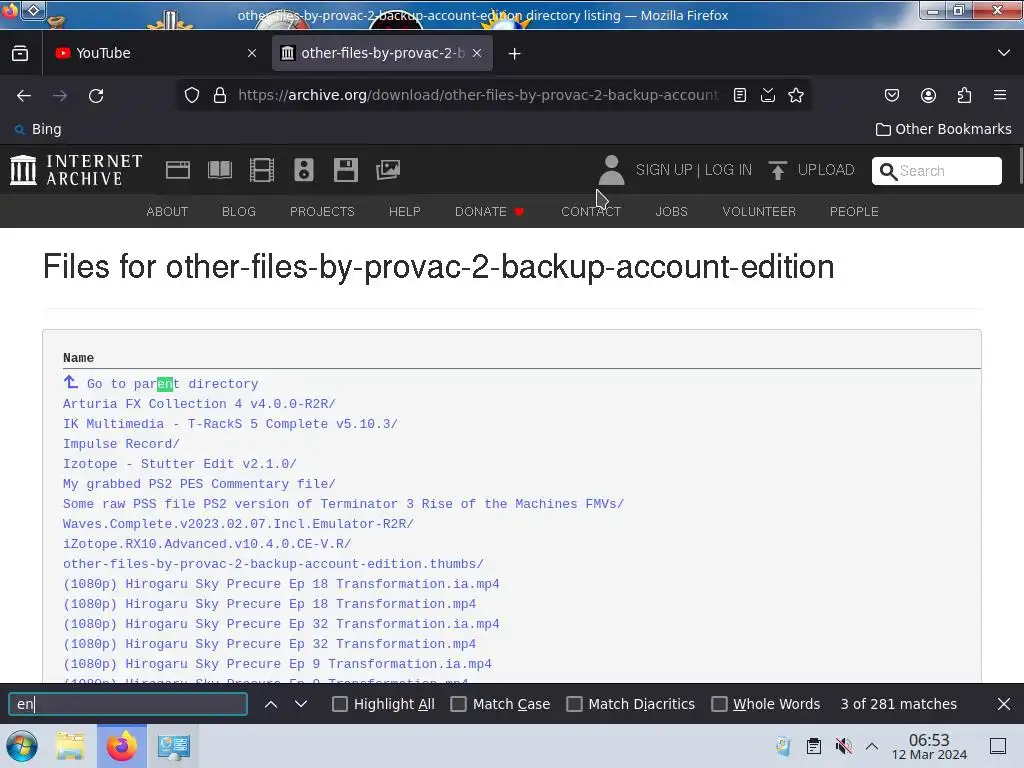1024x768 pixels.
Task: Open the HELP menu item
Action: (x=404, y=212)
